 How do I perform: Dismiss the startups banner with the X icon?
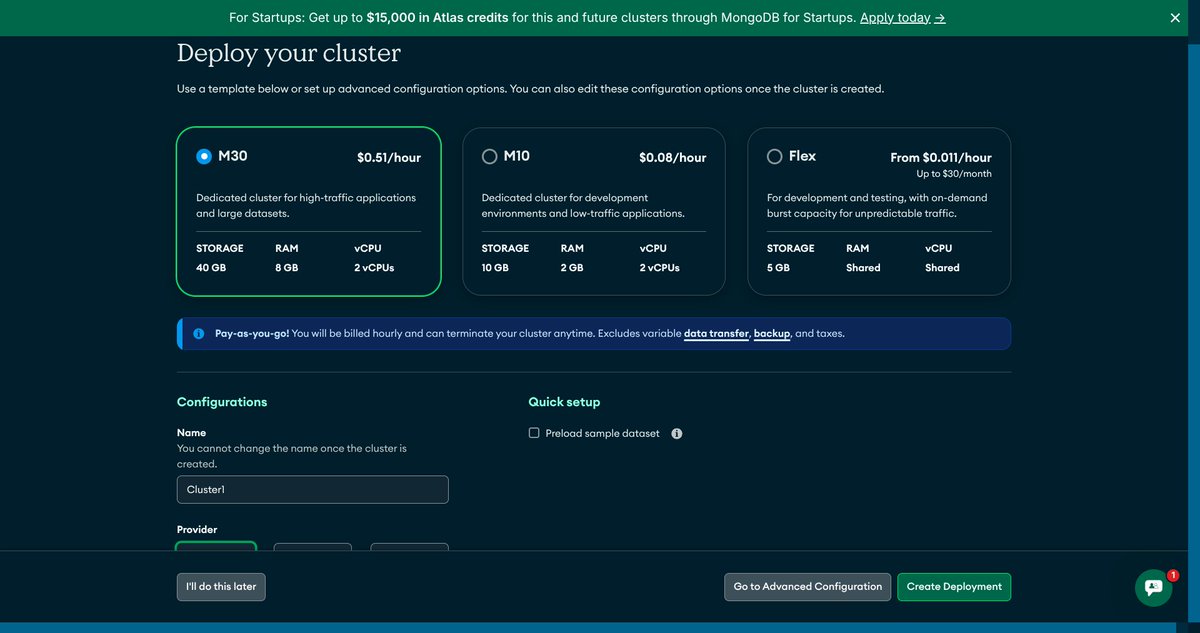tap(1175, 18)
